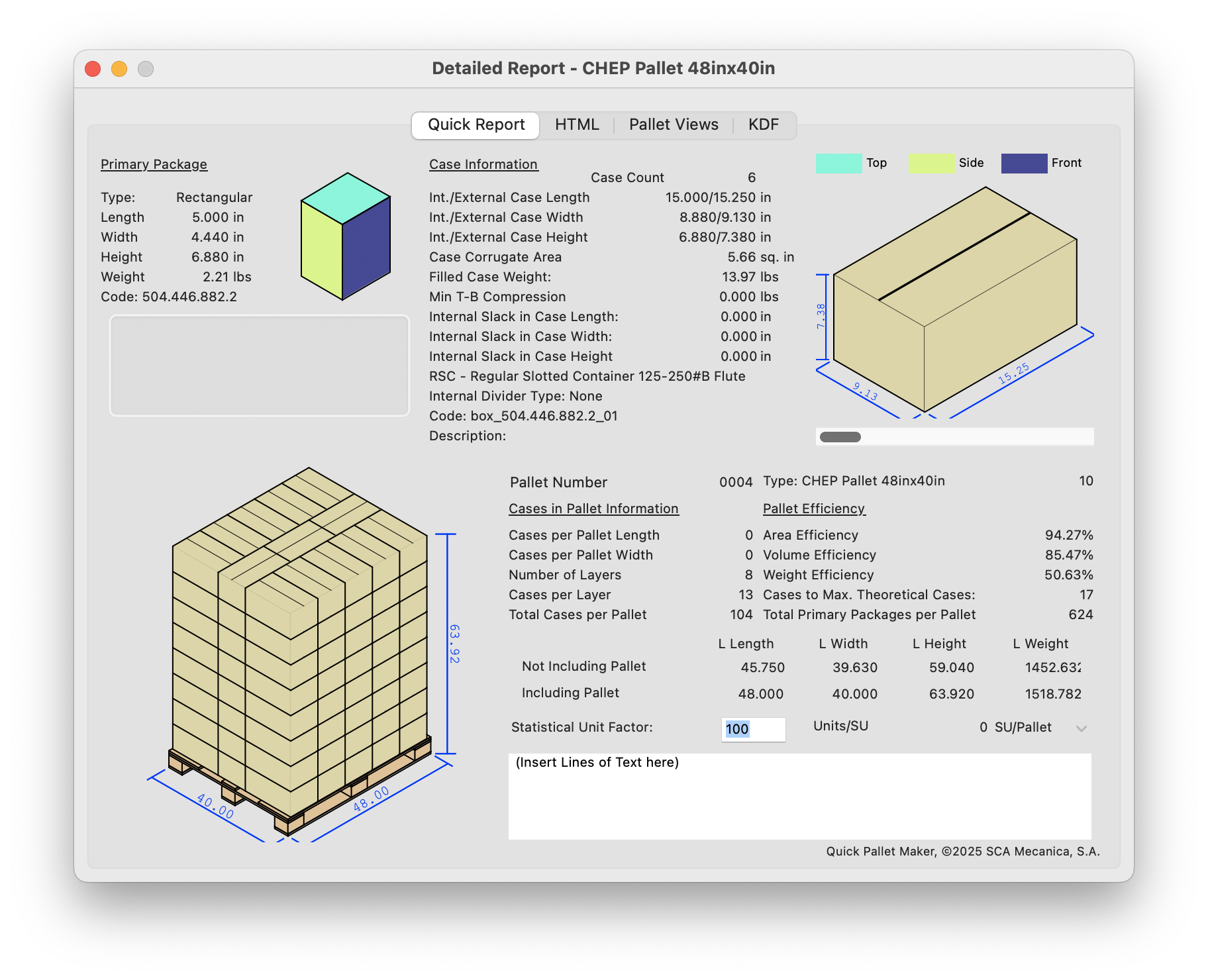Switch to the Quick Report tab
1208x980 pixels.
476,125
